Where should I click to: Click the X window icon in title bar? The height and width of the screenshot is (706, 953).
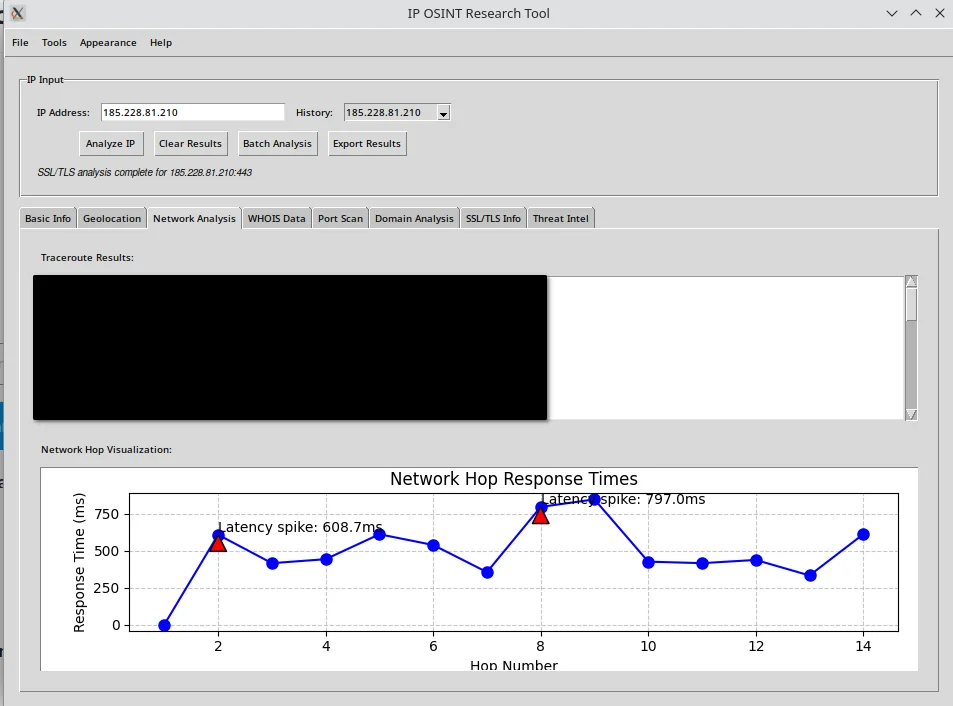click(18, 13)
